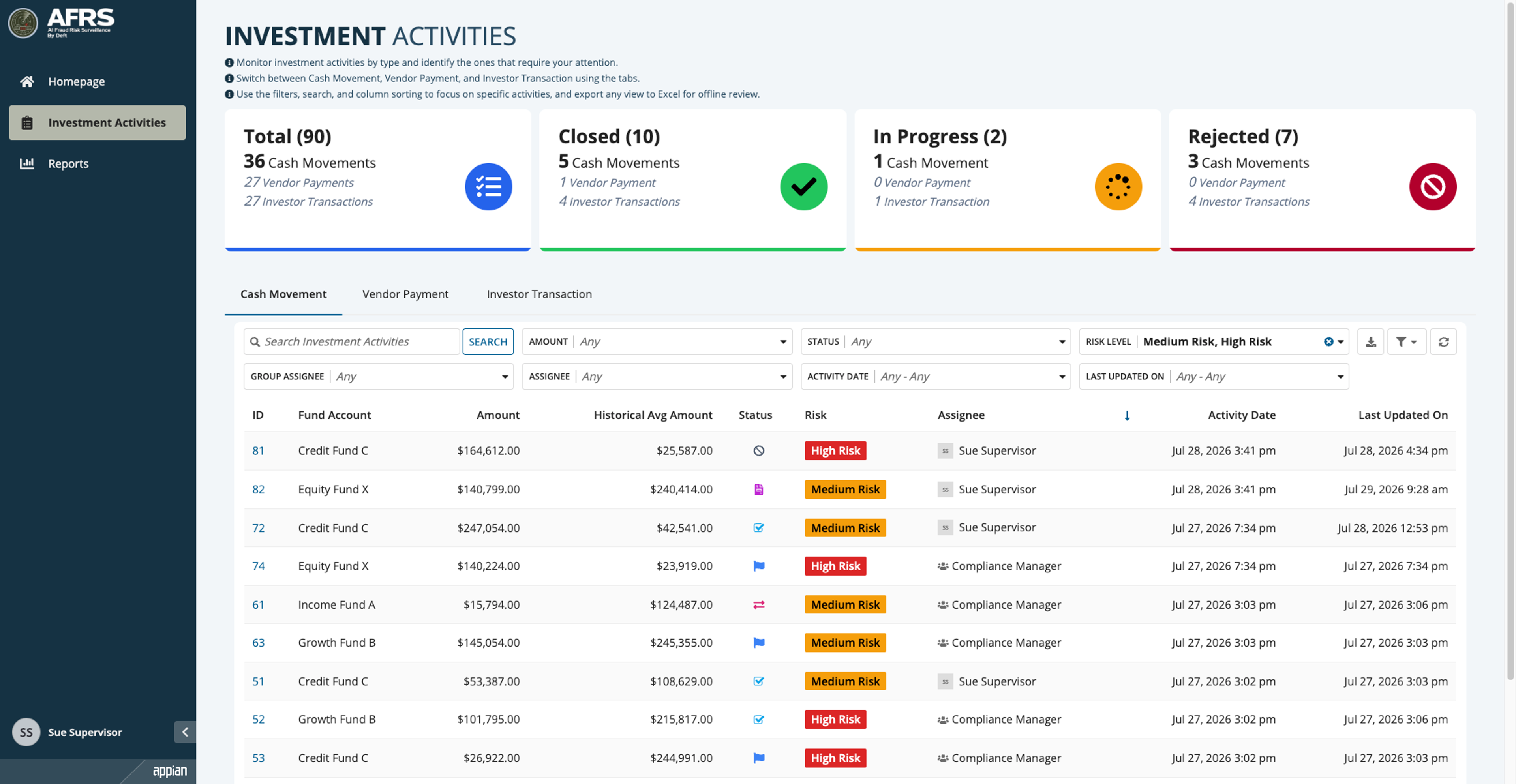This screenshot has height=784, width=1516.
Task: Sort by the Fund Account column
Action: click(x=334, y=415)
